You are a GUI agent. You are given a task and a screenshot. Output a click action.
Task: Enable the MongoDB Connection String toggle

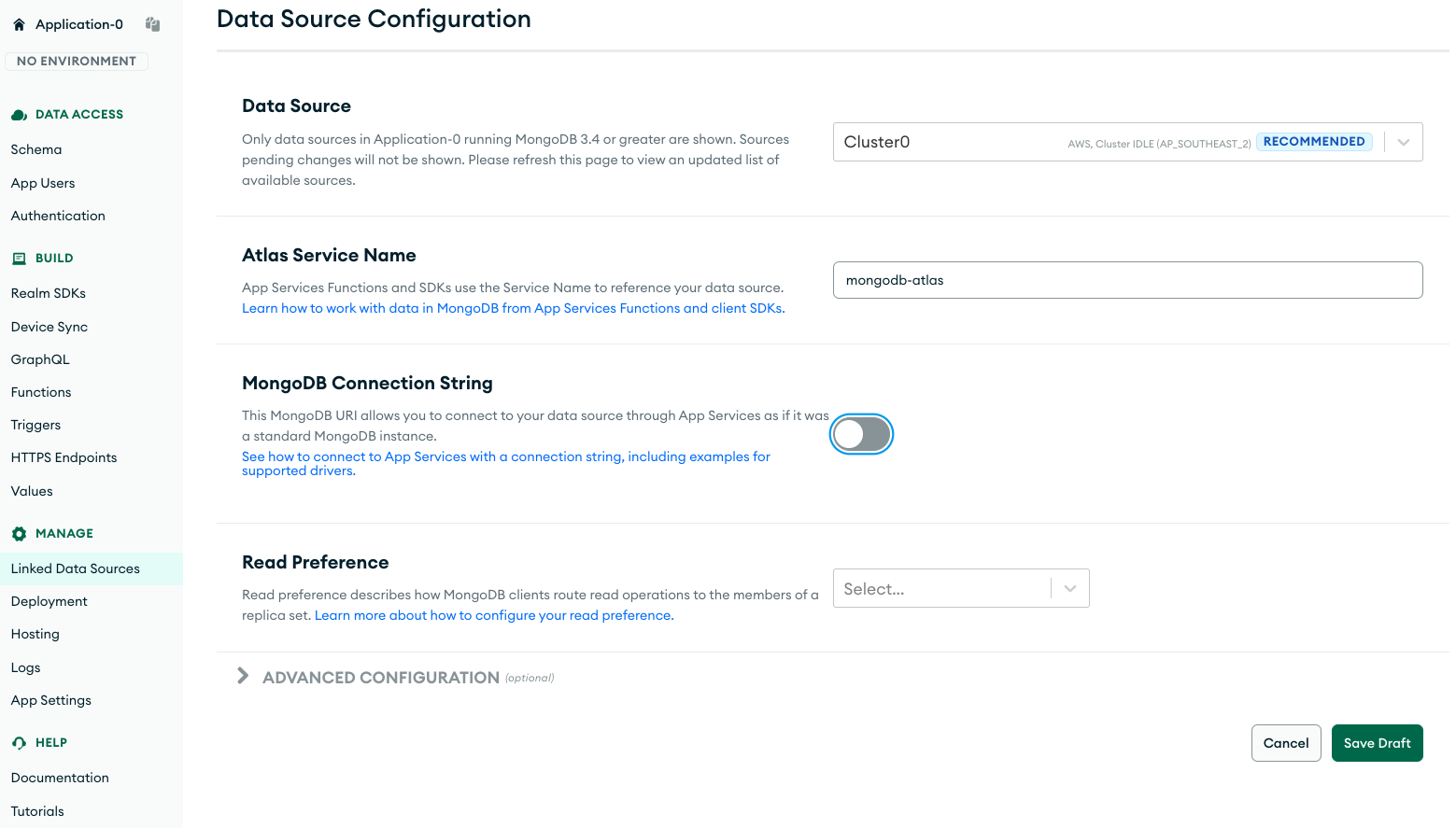(861, 434)
